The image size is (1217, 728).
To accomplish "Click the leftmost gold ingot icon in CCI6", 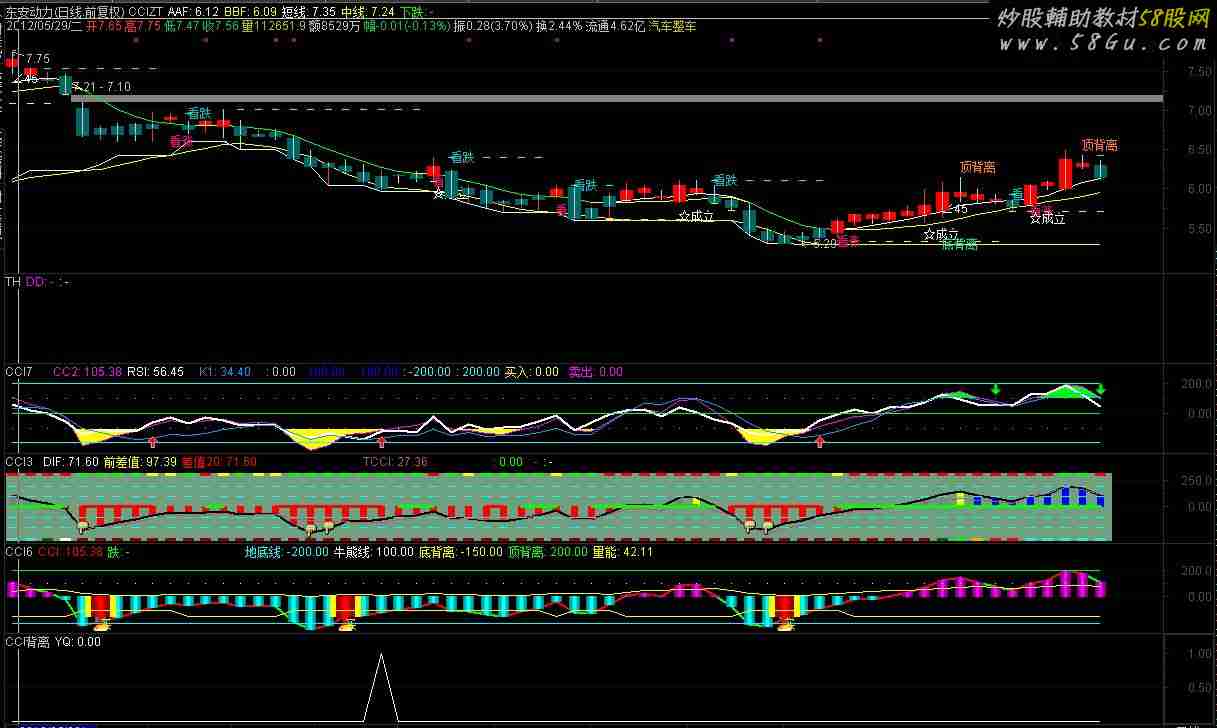I will [x=101, y=626].
